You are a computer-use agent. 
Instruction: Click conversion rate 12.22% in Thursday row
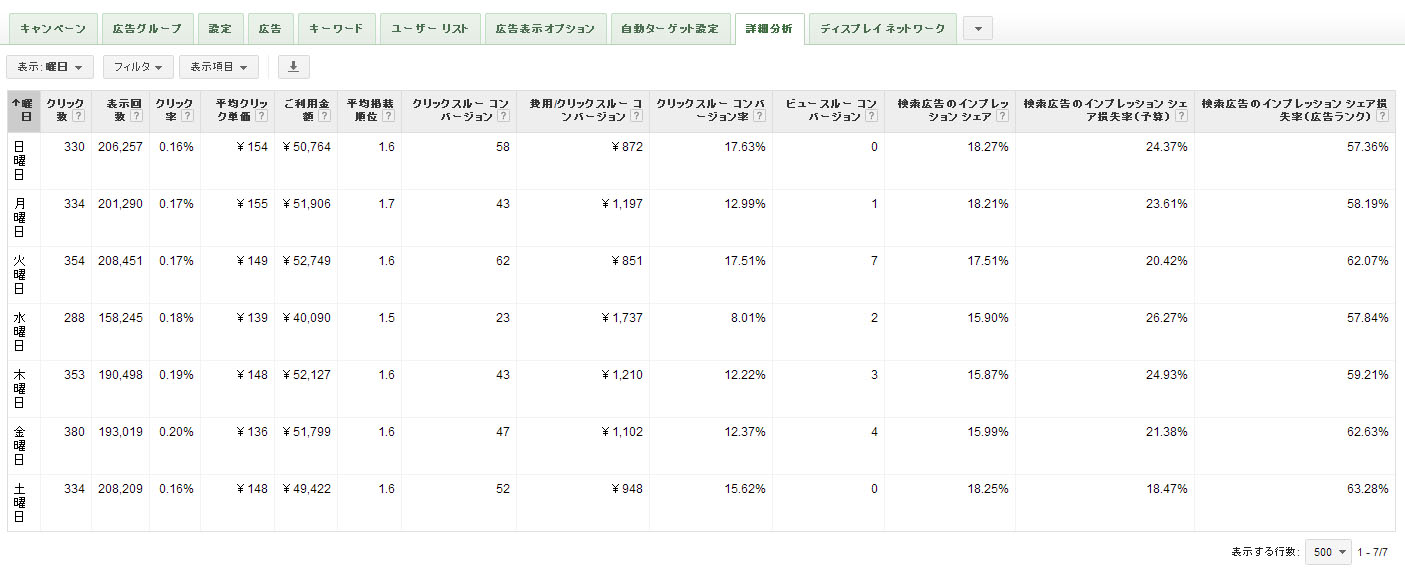tap(745, 375)
